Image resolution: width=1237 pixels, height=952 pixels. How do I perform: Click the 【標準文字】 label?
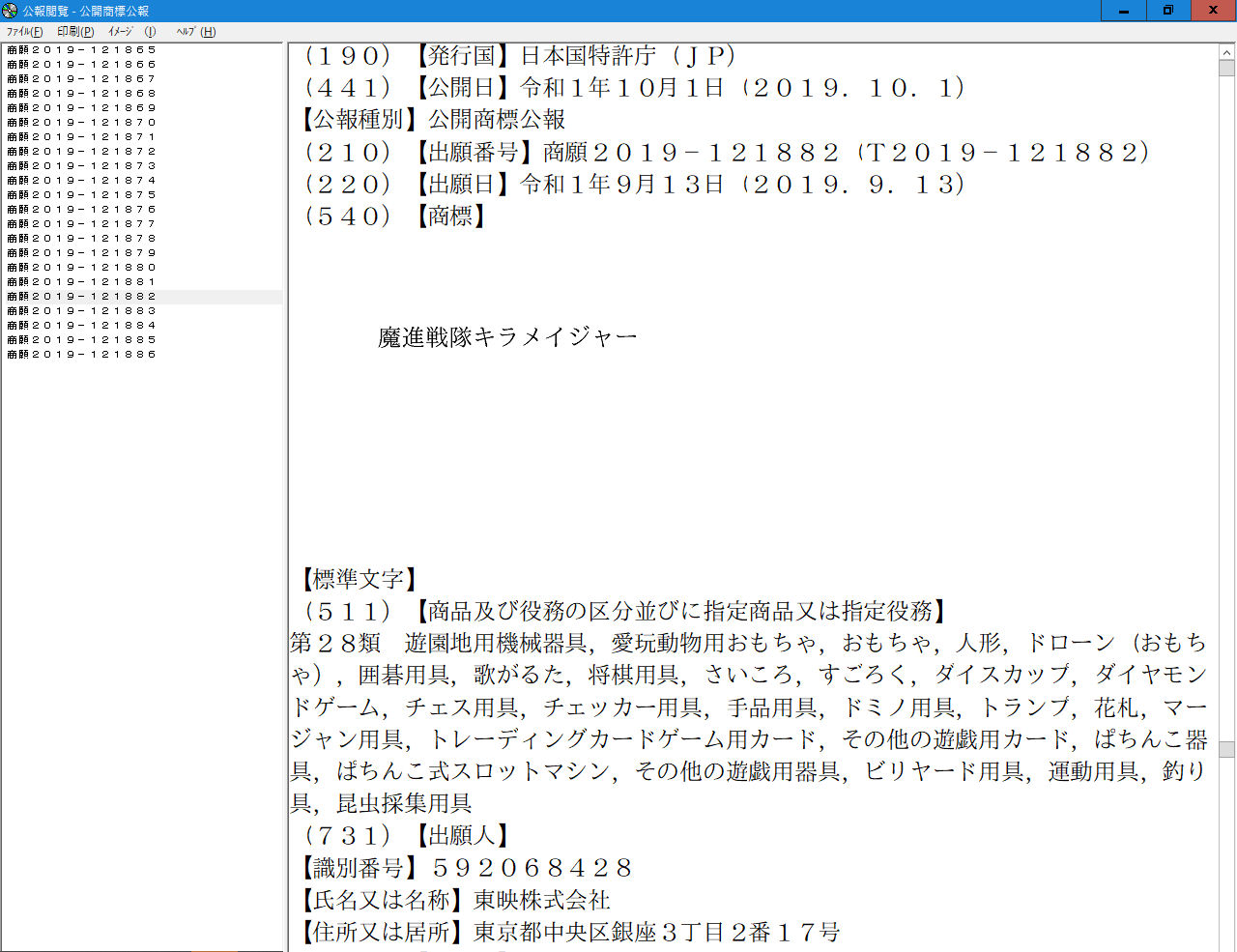click(x=360, y=579)
